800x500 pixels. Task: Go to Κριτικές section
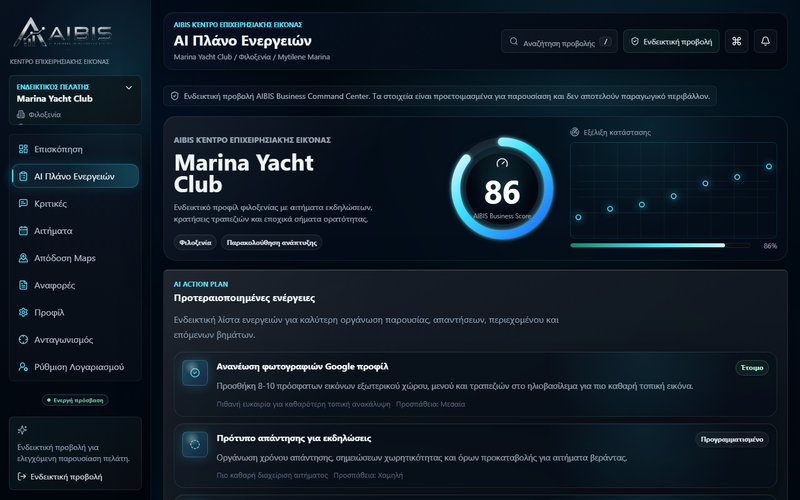click(x=75, y=204)
